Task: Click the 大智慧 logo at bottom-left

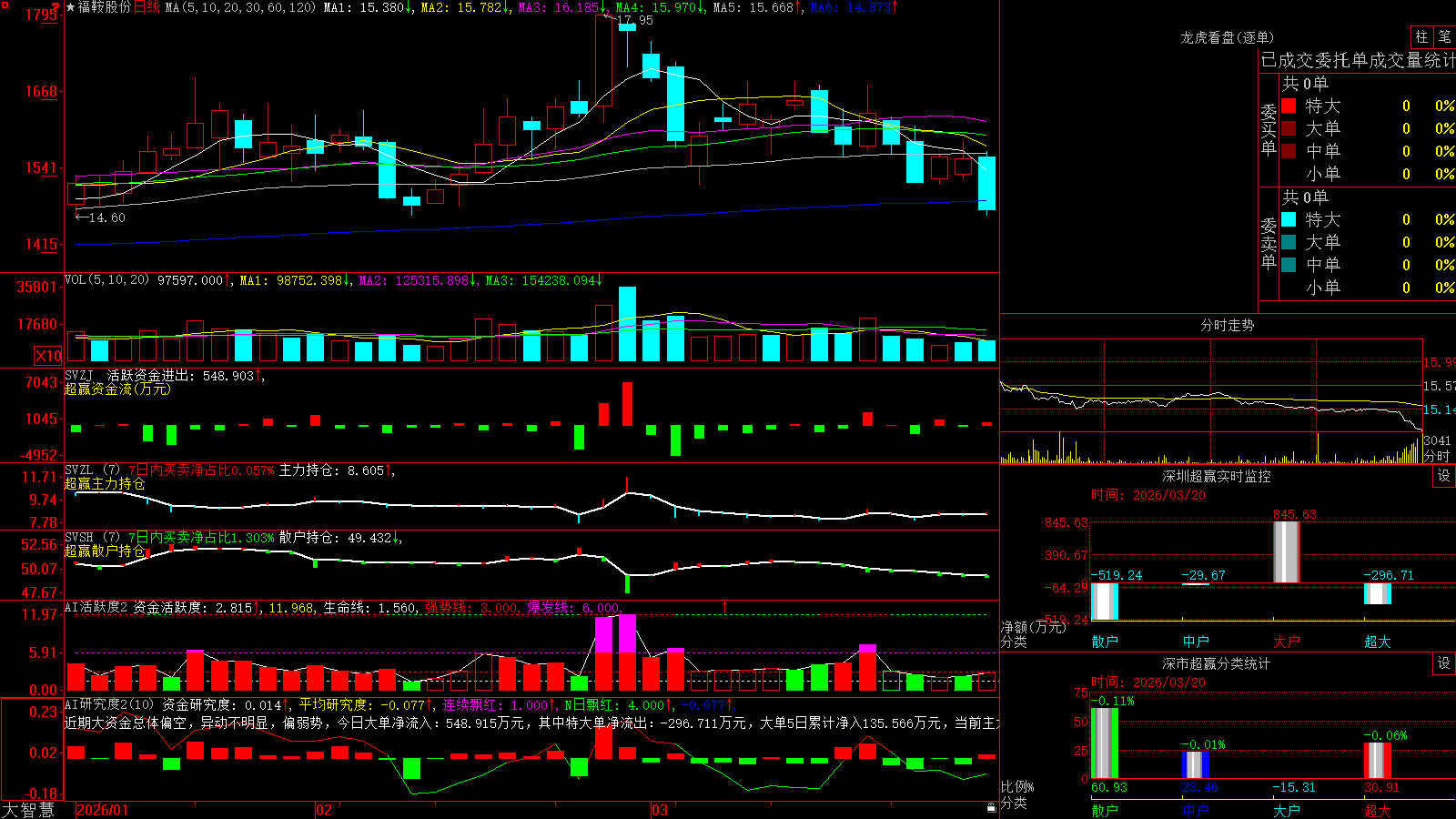Action: click(28, 810)
